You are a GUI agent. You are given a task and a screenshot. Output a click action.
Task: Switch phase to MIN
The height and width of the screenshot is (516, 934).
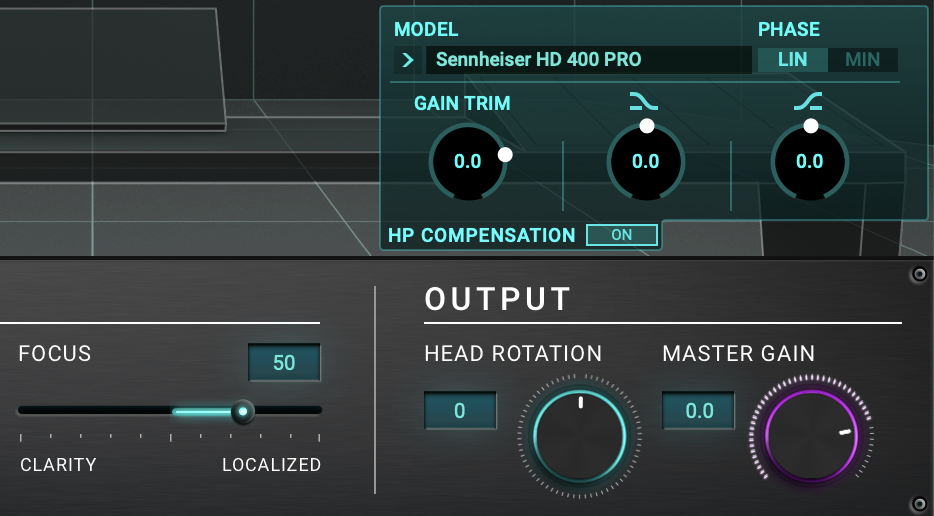[862, 60]
